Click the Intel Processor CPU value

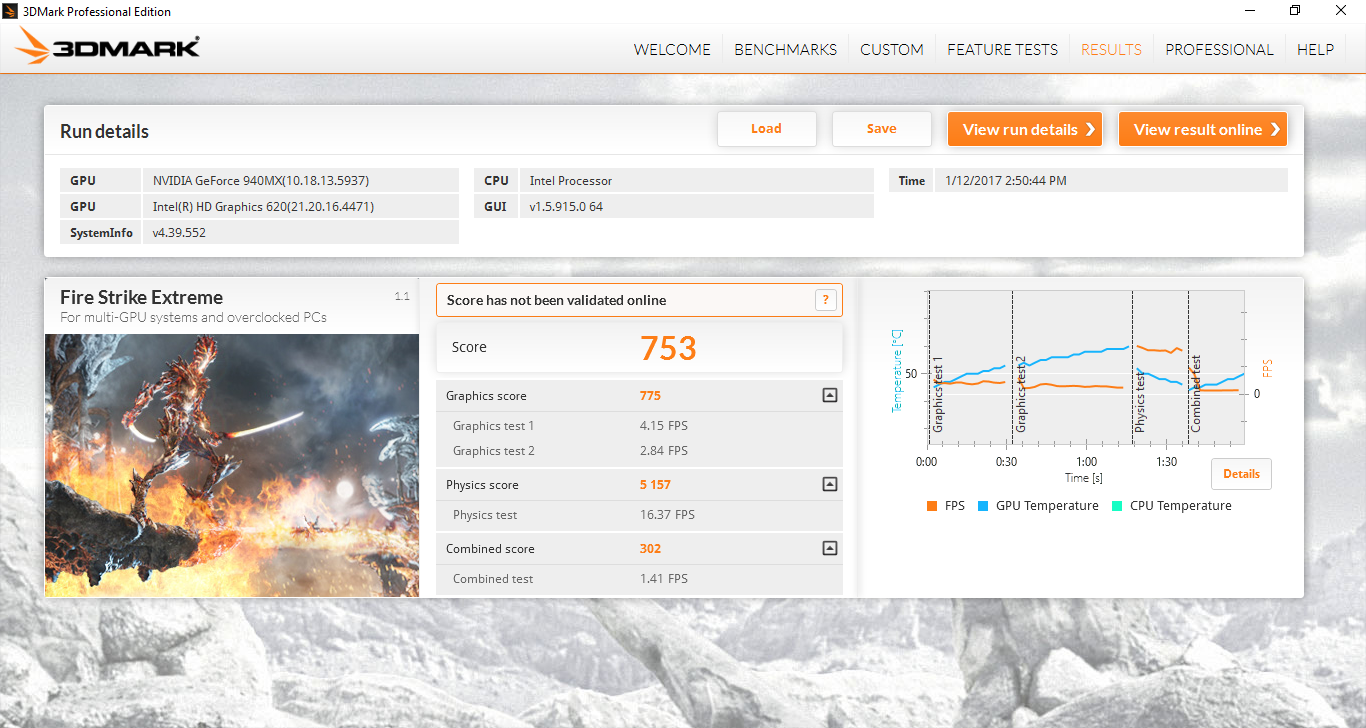coord(571,181)
